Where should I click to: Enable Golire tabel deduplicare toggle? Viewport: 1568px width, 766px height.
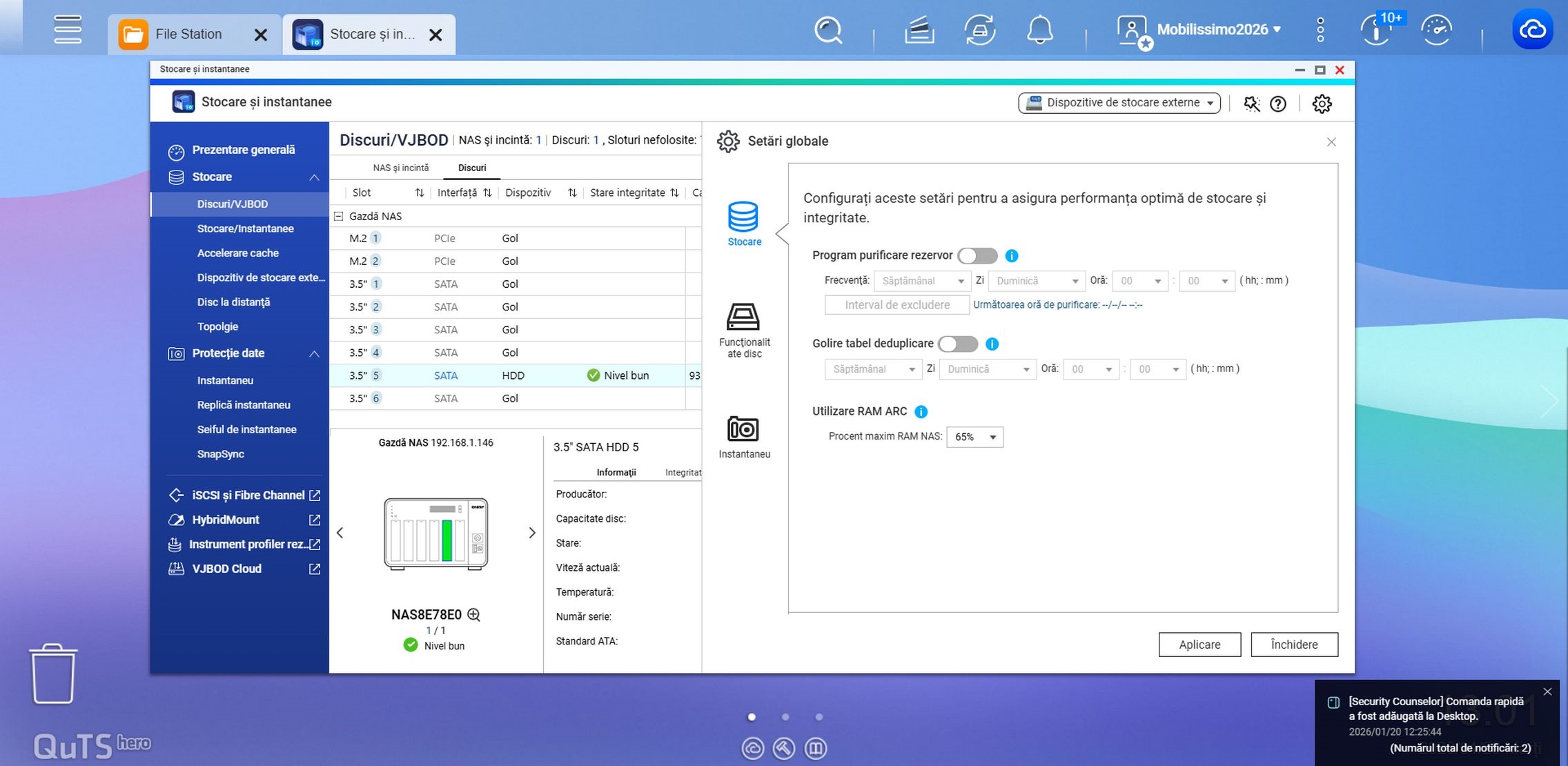coord(958,344)
